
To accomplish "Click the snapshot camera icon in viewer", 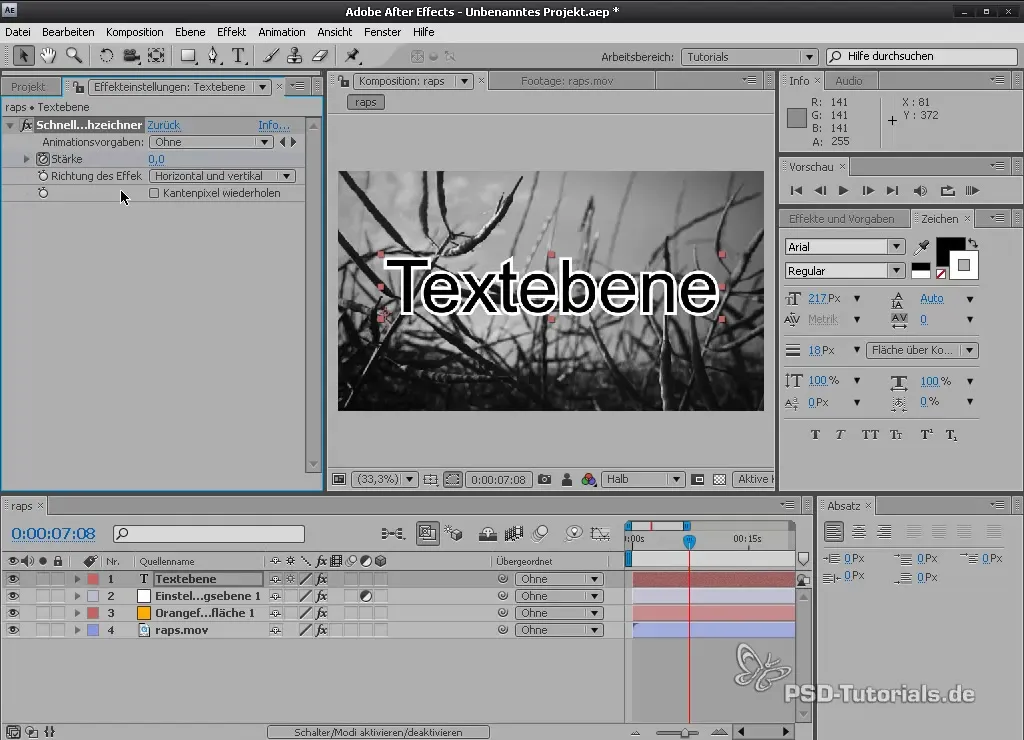I will point(545,479).
